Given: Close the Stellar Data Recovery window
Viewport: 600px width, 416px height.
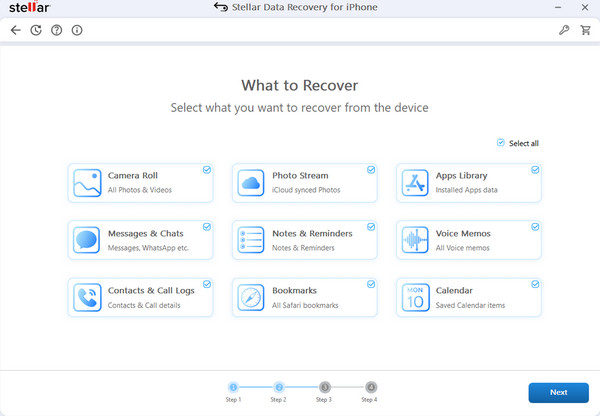Looking at the screenshot, I should click(x=585, y=7).
